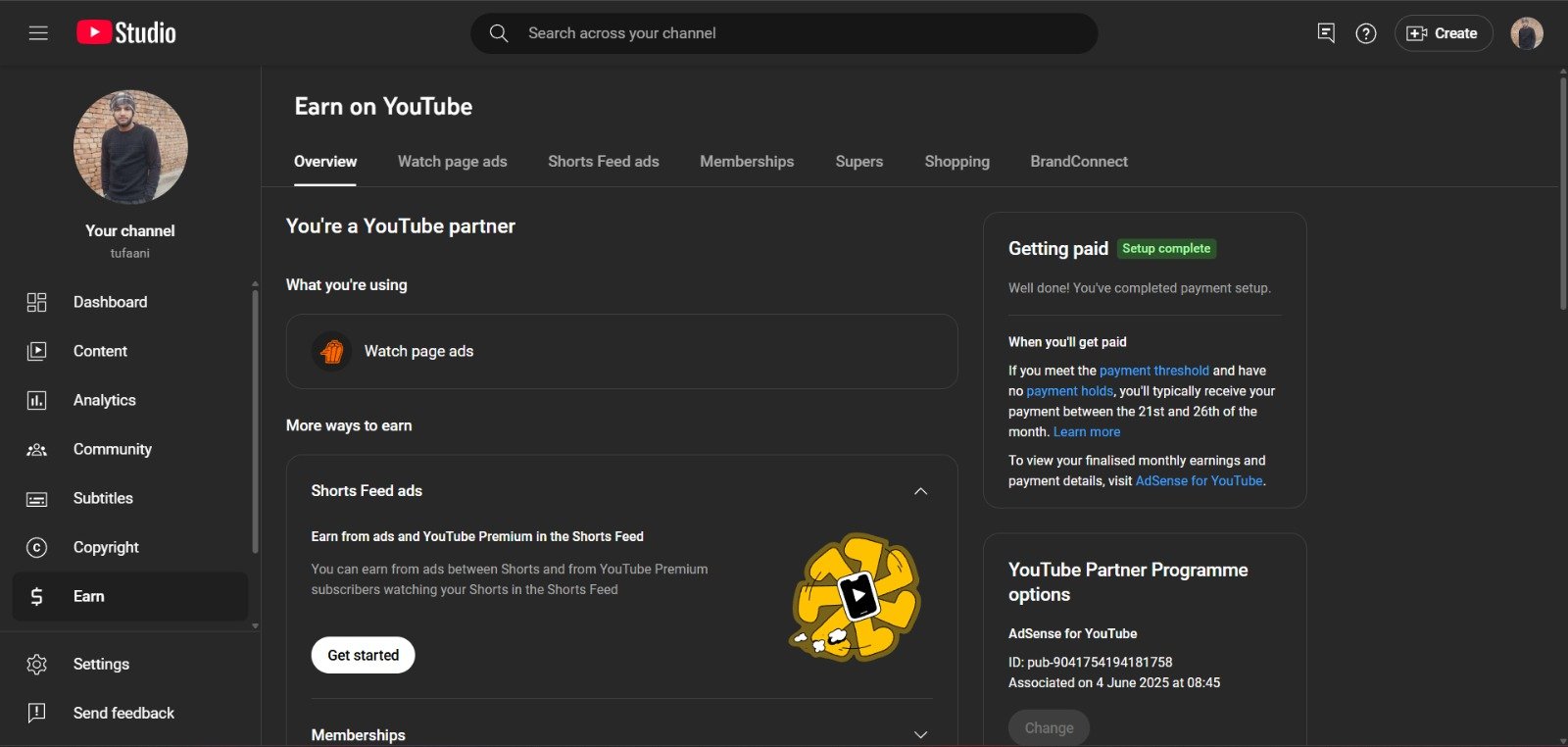
Task: Click the Get started button
Action: click(363, 655)
